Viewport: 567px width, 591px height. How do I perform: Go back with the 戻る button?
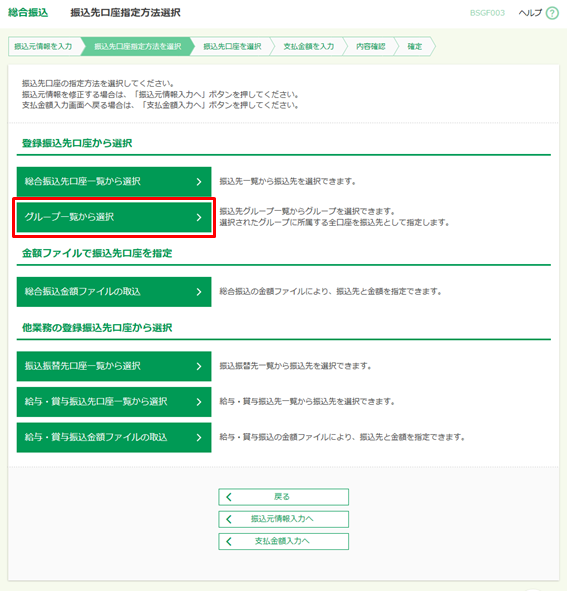pyautogui.click(x=284, y=497)
